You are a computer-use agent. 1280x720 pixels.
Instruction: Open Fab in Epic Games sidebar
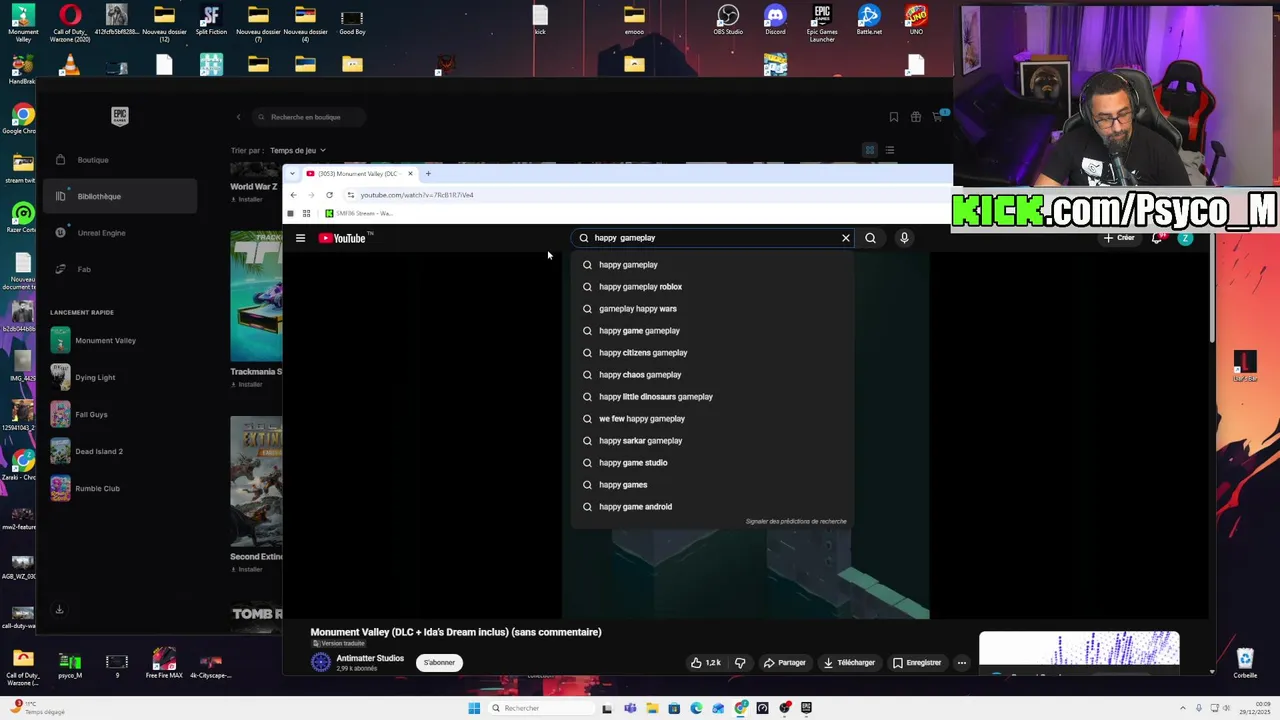click(120, 269)
